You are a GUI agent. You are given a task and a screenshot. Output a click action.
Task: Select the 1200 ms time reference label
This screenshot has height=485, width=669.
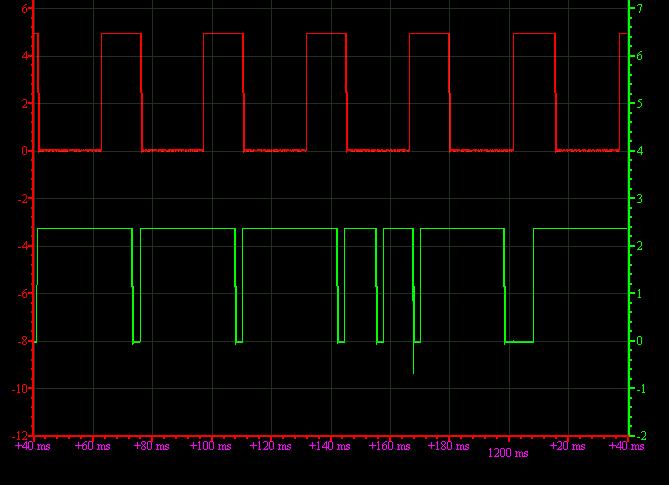pos(507,453)
